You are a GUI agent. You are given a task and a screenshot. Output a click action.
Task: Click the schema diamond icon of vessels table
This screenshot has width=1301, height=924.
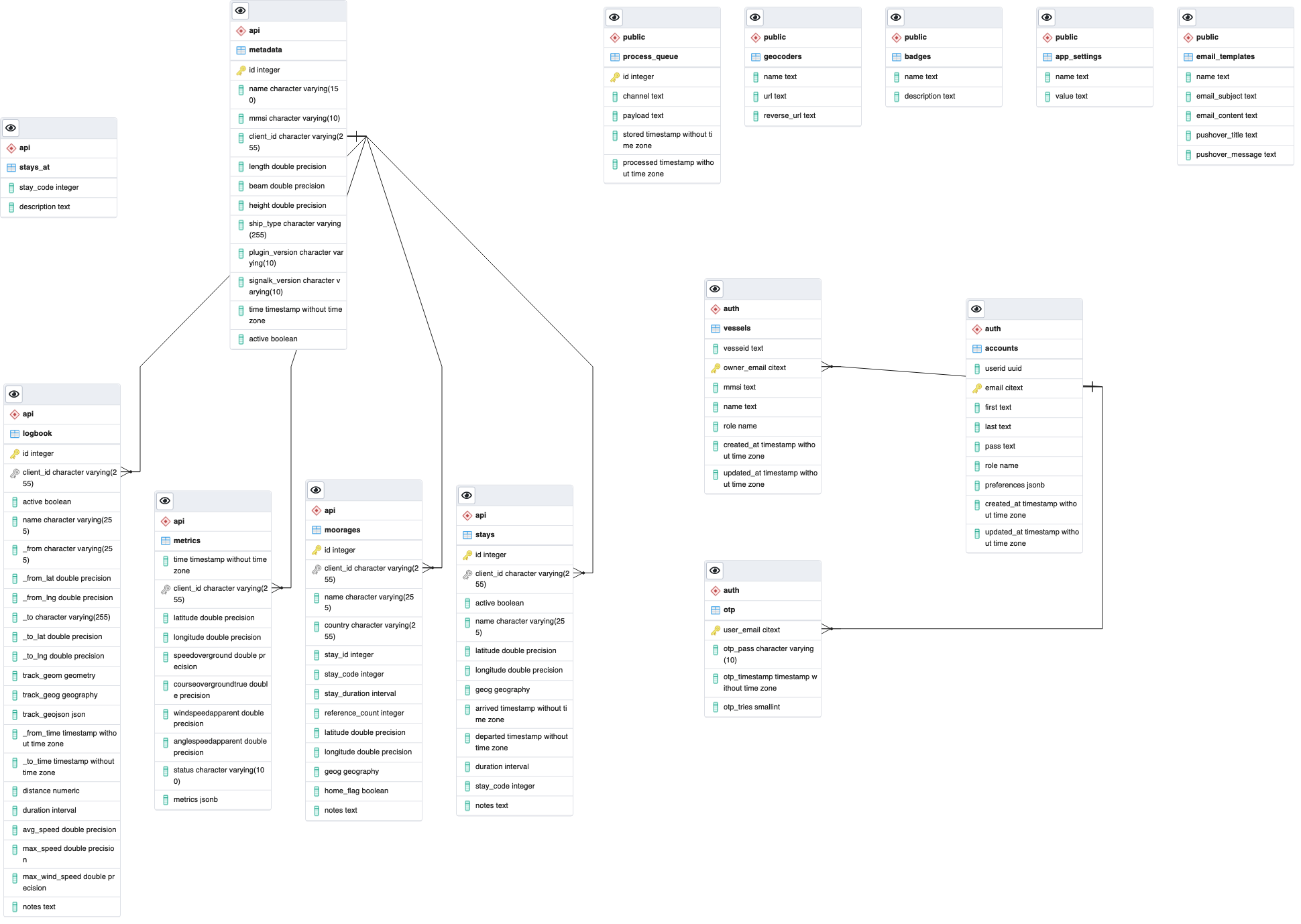click(716, 309)
